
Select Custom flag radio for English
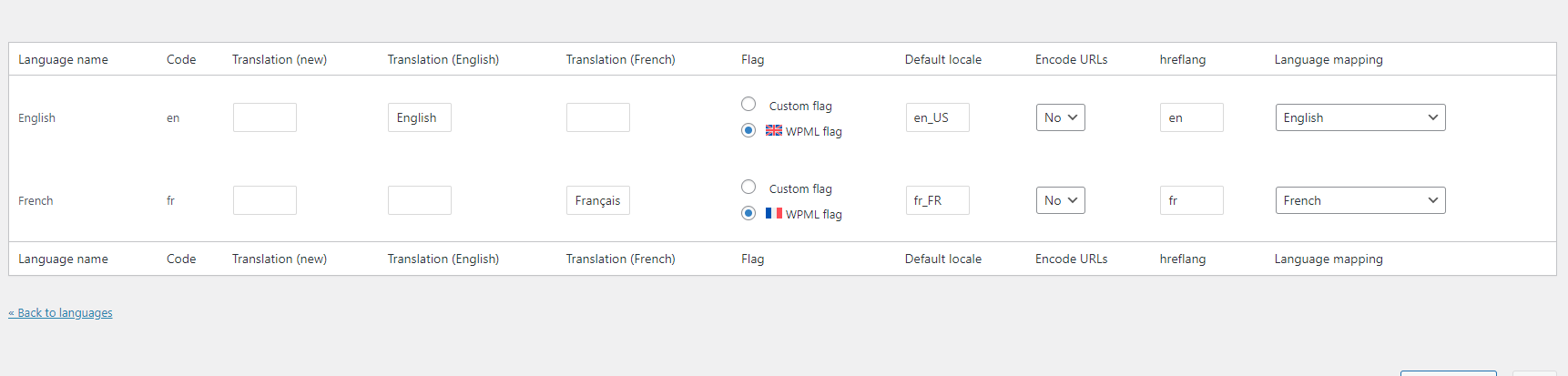[x=748, y=104]
